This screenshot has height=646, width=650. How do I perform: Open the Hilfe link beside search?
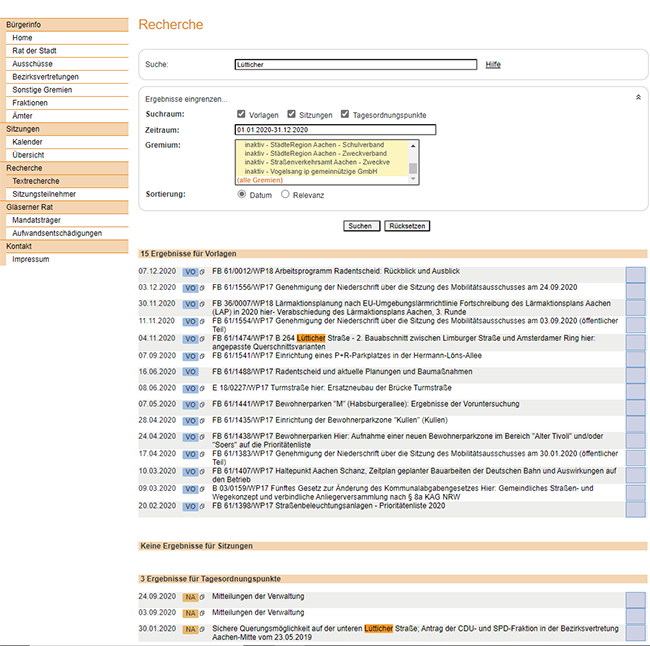[493, 64]
